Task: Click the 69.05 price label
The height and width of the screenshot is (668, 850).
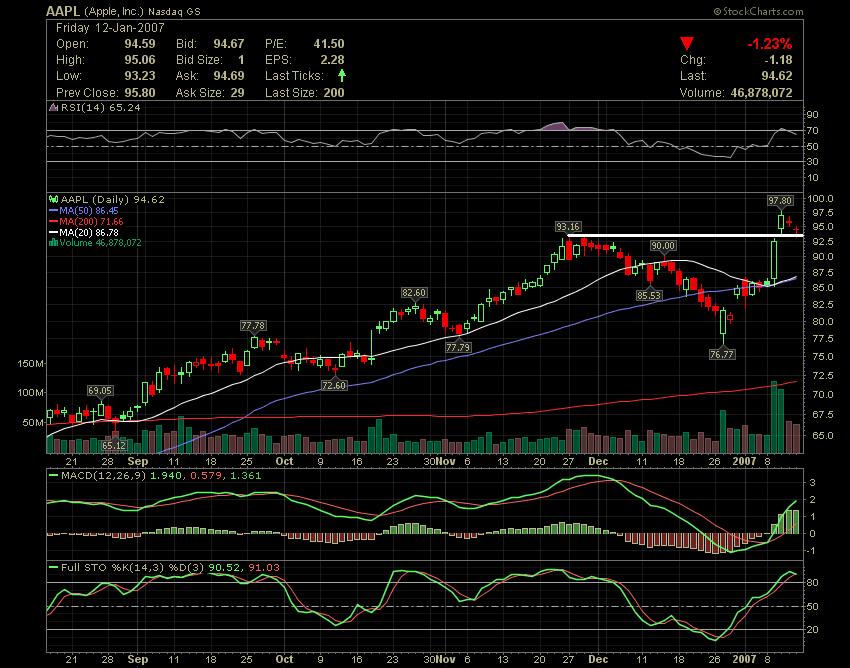Action: coord(100,391)
